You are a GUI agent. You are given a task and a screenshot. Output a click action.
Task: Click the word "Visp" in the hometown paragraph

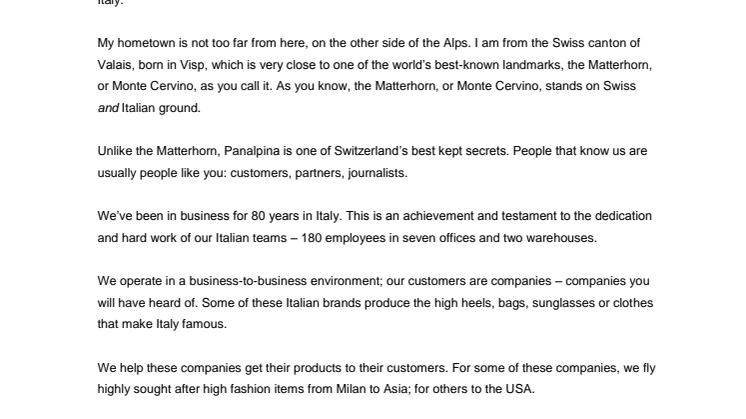coord(192,65)
